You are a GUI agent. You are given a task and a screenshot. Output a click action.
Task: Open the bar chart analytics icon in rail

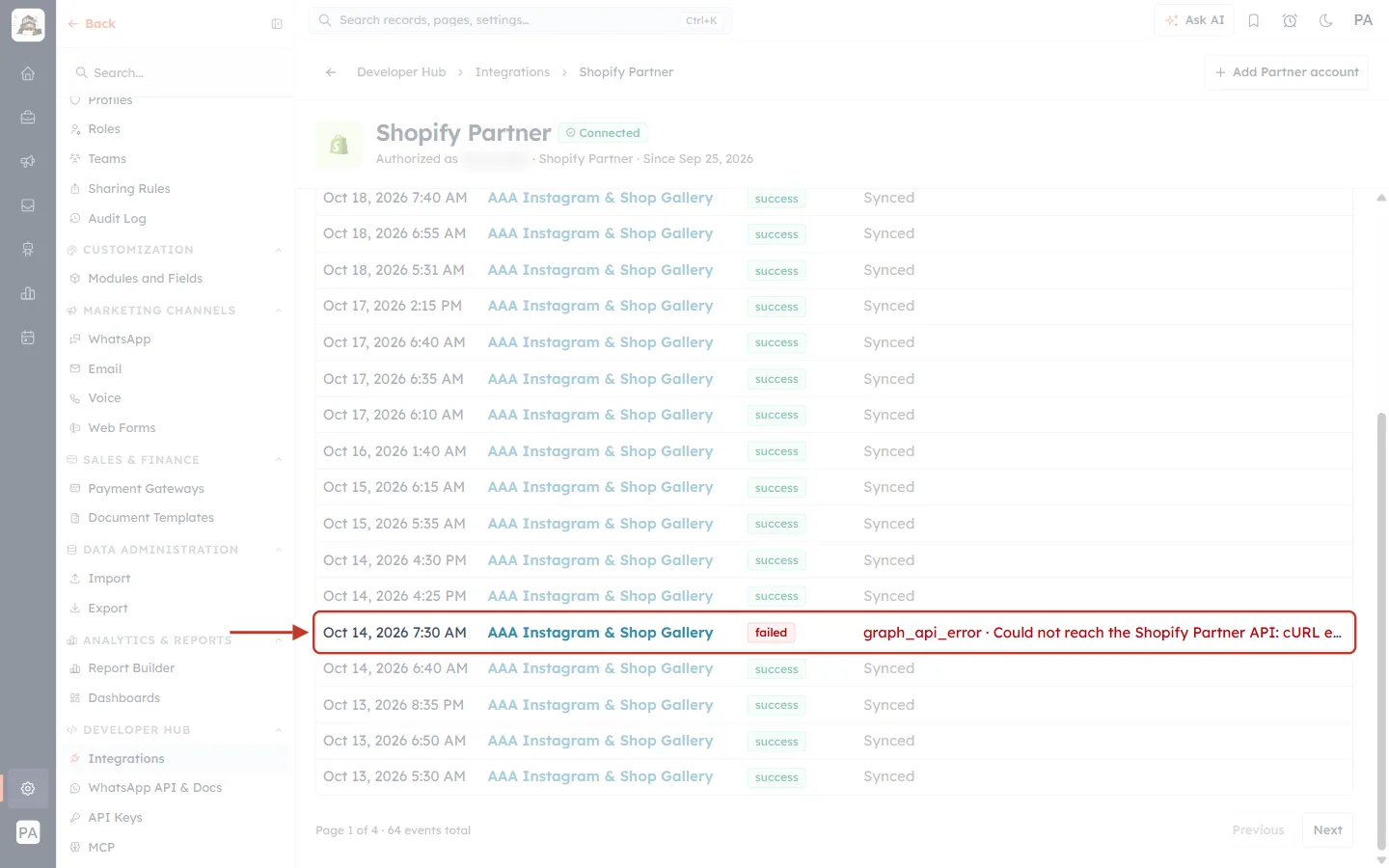[28, 293]
